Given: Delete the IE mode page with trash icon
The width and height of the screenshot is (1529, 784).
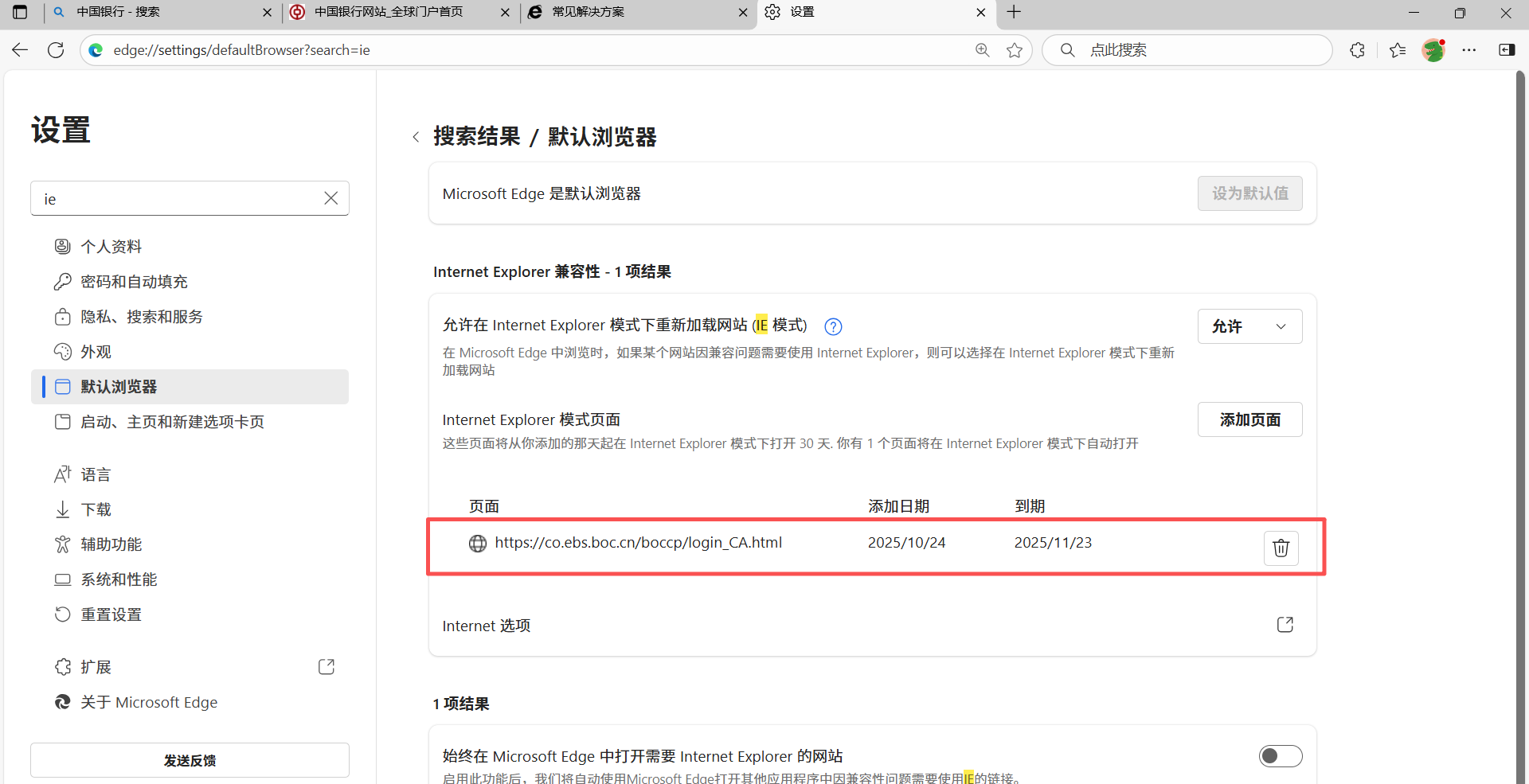Looking at the screenshot, I should [x=1281, y=548].
